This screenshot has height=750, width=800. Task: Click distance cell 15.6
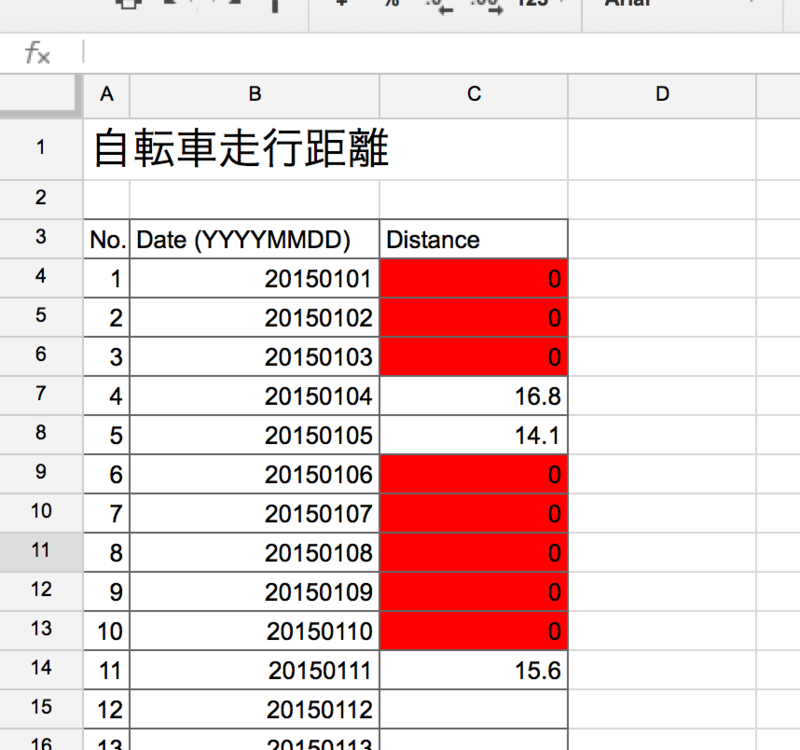(473, 670)
